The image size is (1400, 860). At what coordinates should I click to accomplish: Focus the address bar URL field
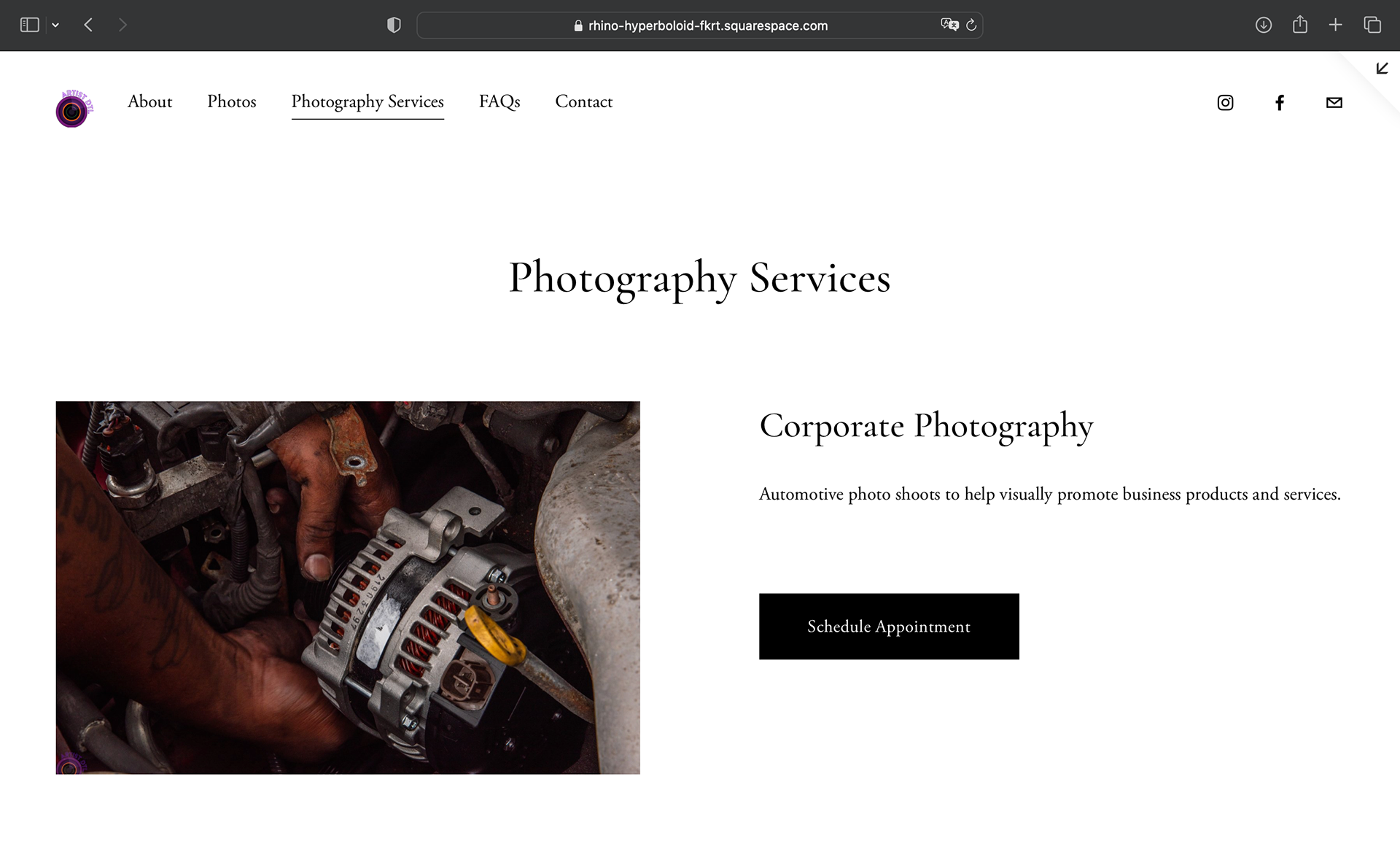699,26
